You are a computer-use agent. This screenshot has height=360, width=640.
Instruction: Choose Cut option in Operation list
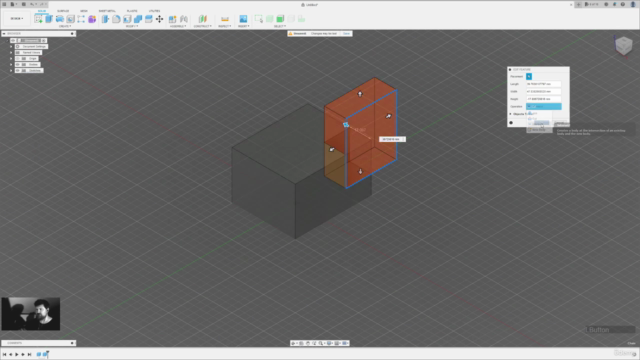tap(539, 118)
